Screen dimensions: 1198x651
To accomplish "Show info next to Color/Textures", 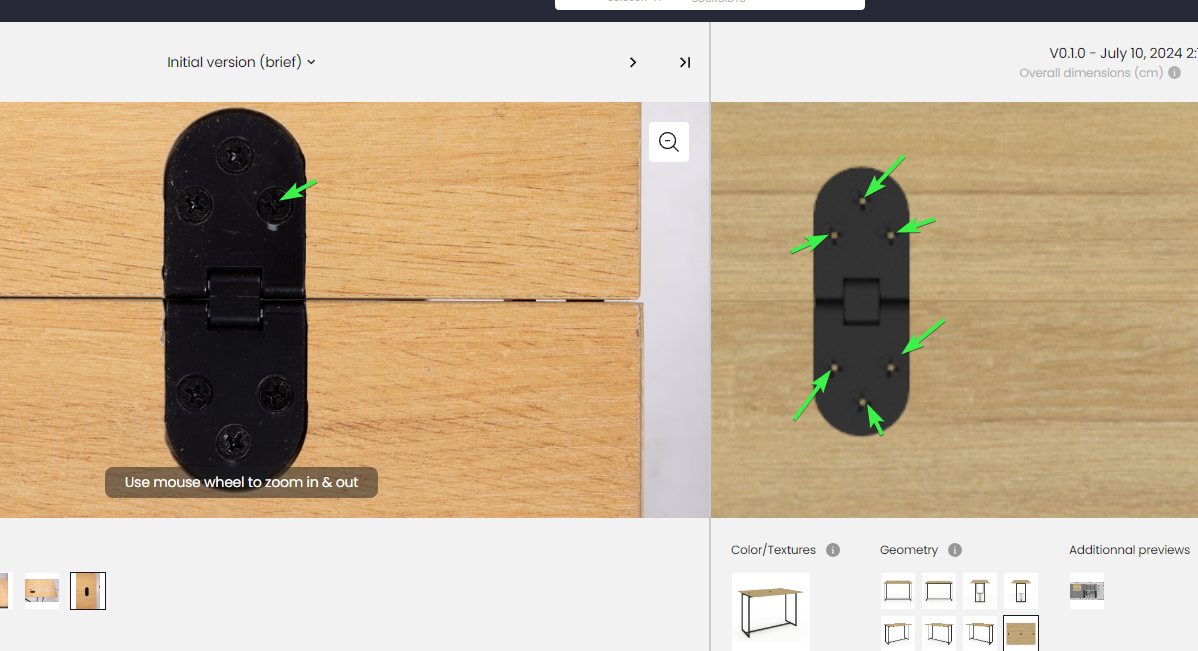I will 834,550.
